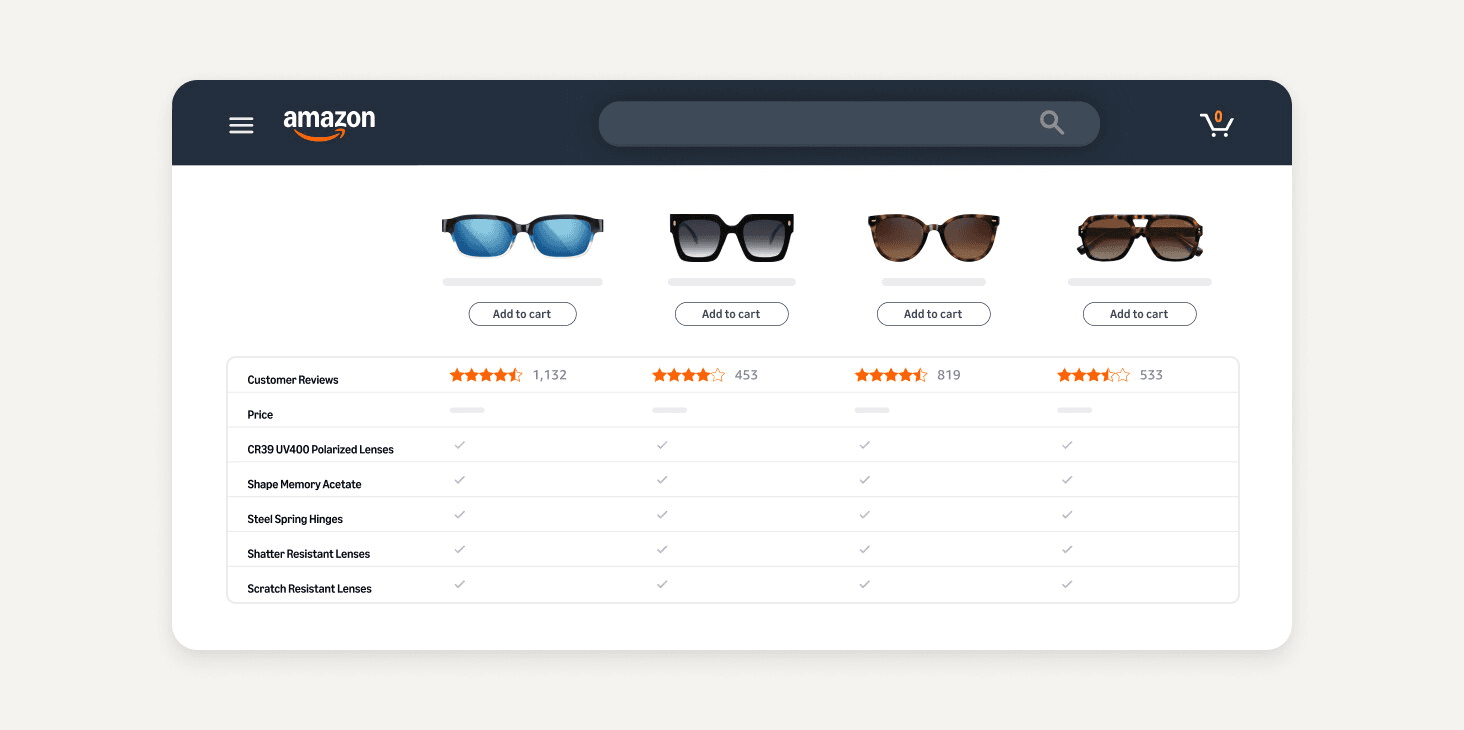The width and height of the screenshot is (1464, 730).
Task: Select the Customer Reviews row label
Action: tap(293, 380)
